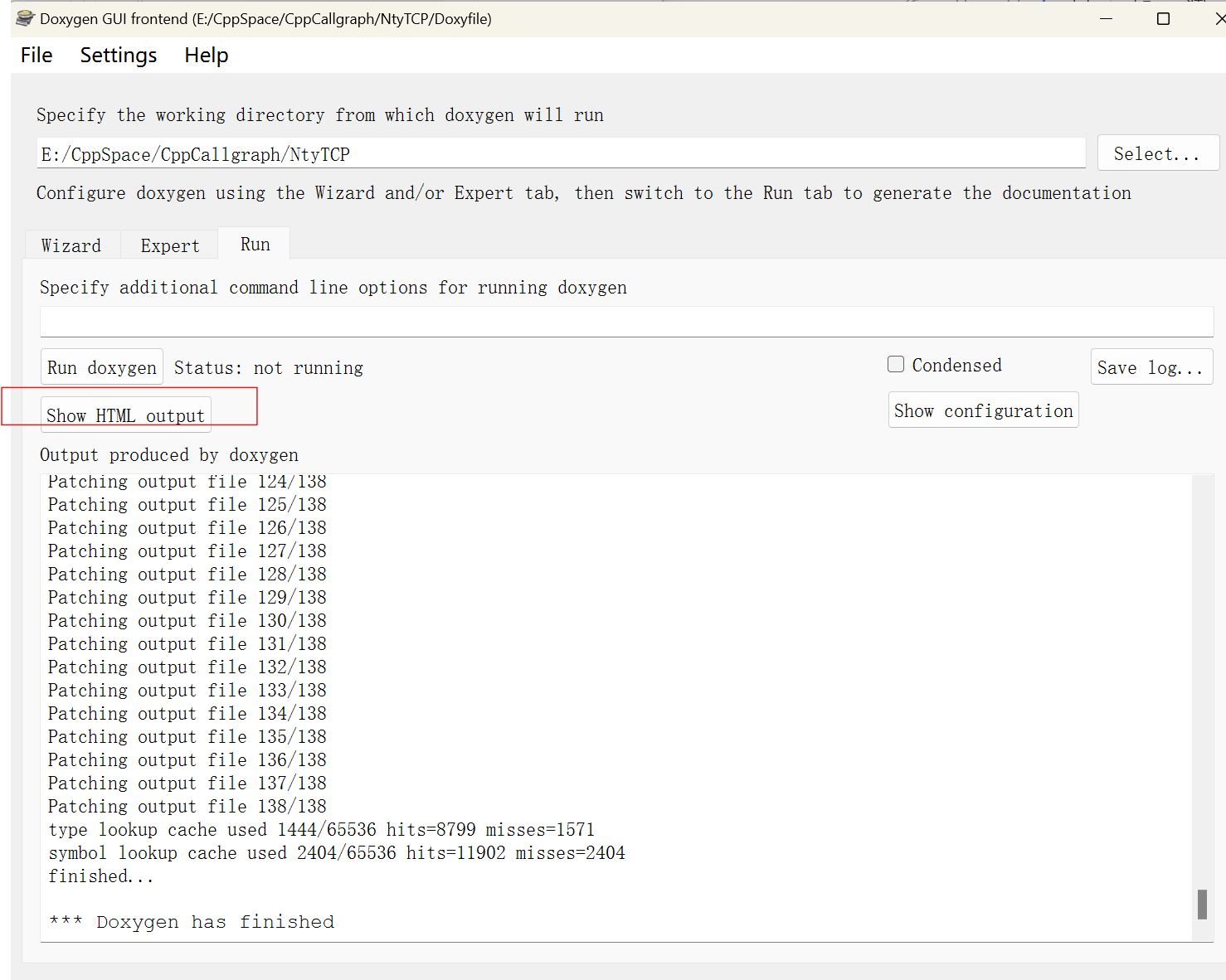The height and width of the screenshot is (980, 1226).
Task: Click the 'Patching output file 125/138' line
Action: pyautogui.click(x=187, y=504)
